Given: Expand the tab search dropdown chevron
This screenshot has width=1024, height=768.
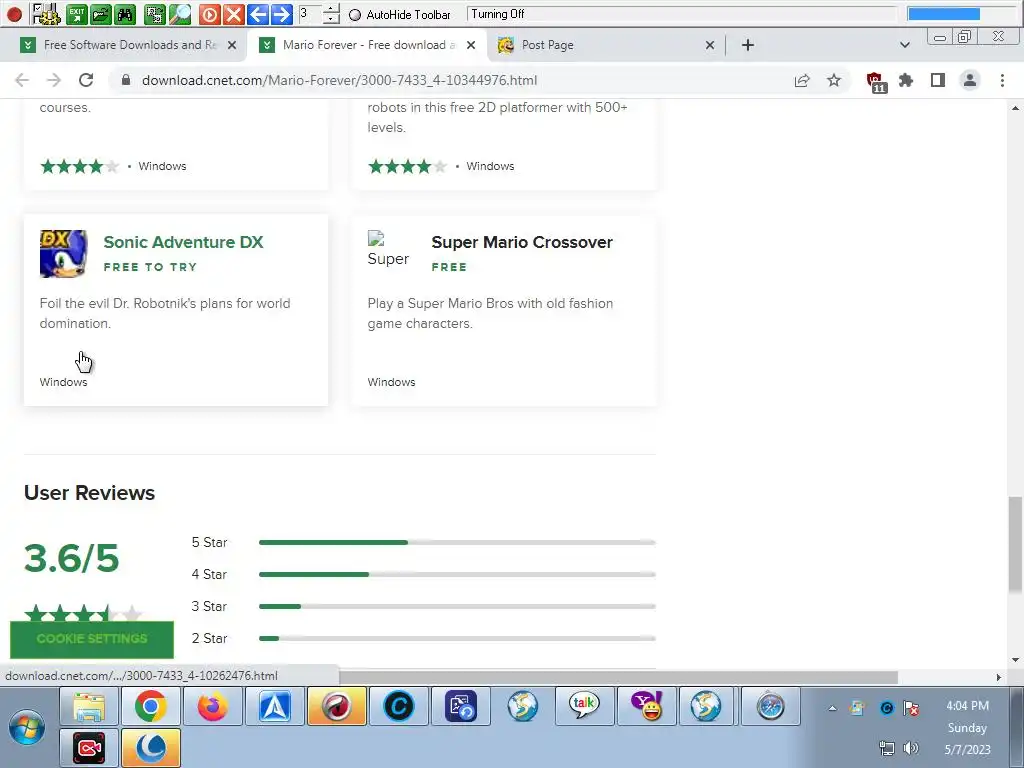Looking at the screenshot, I should 904,45.
